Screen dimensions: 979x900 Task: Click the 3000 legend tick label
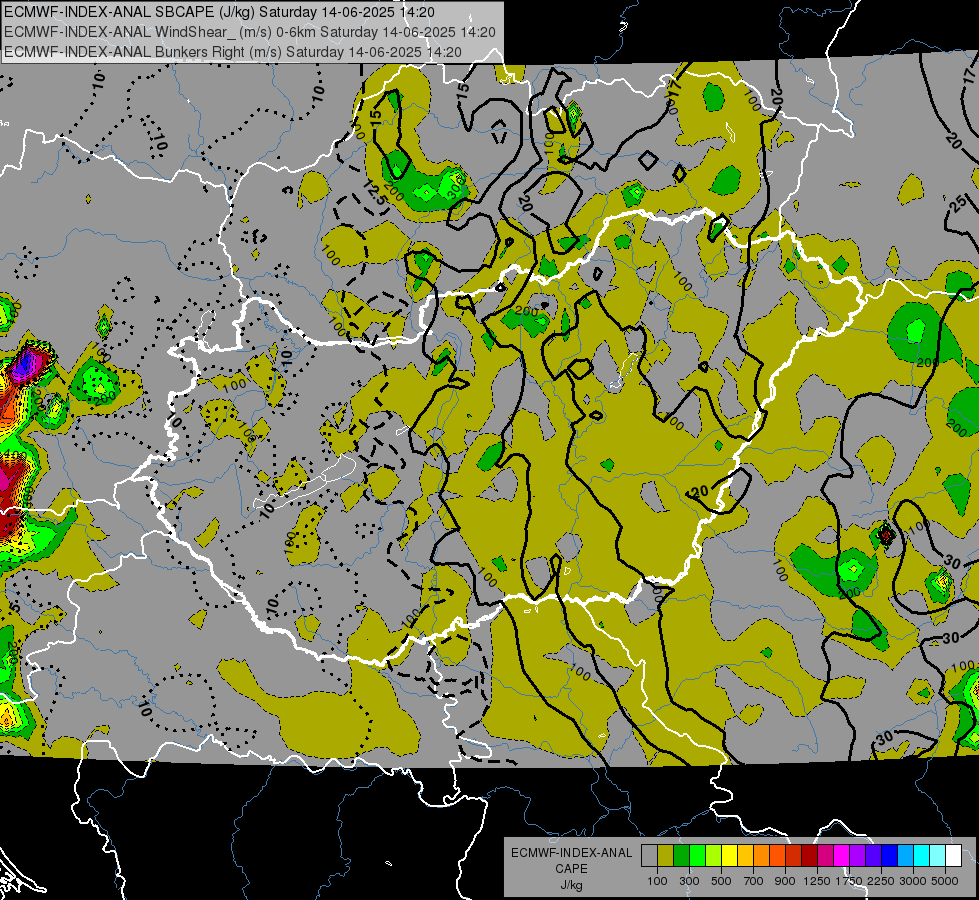coord(913,881)
